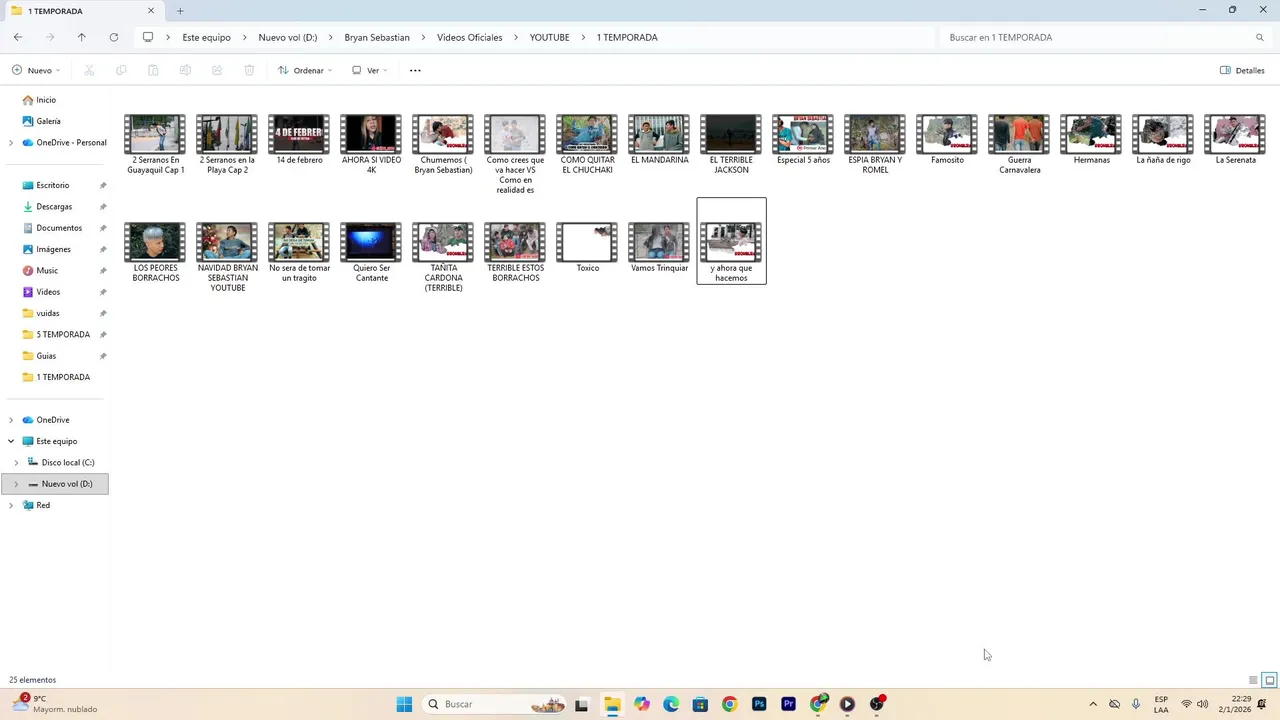Open Galería in the sidebar
This screenshot has height=720, width=1280.
click(48, 121)
